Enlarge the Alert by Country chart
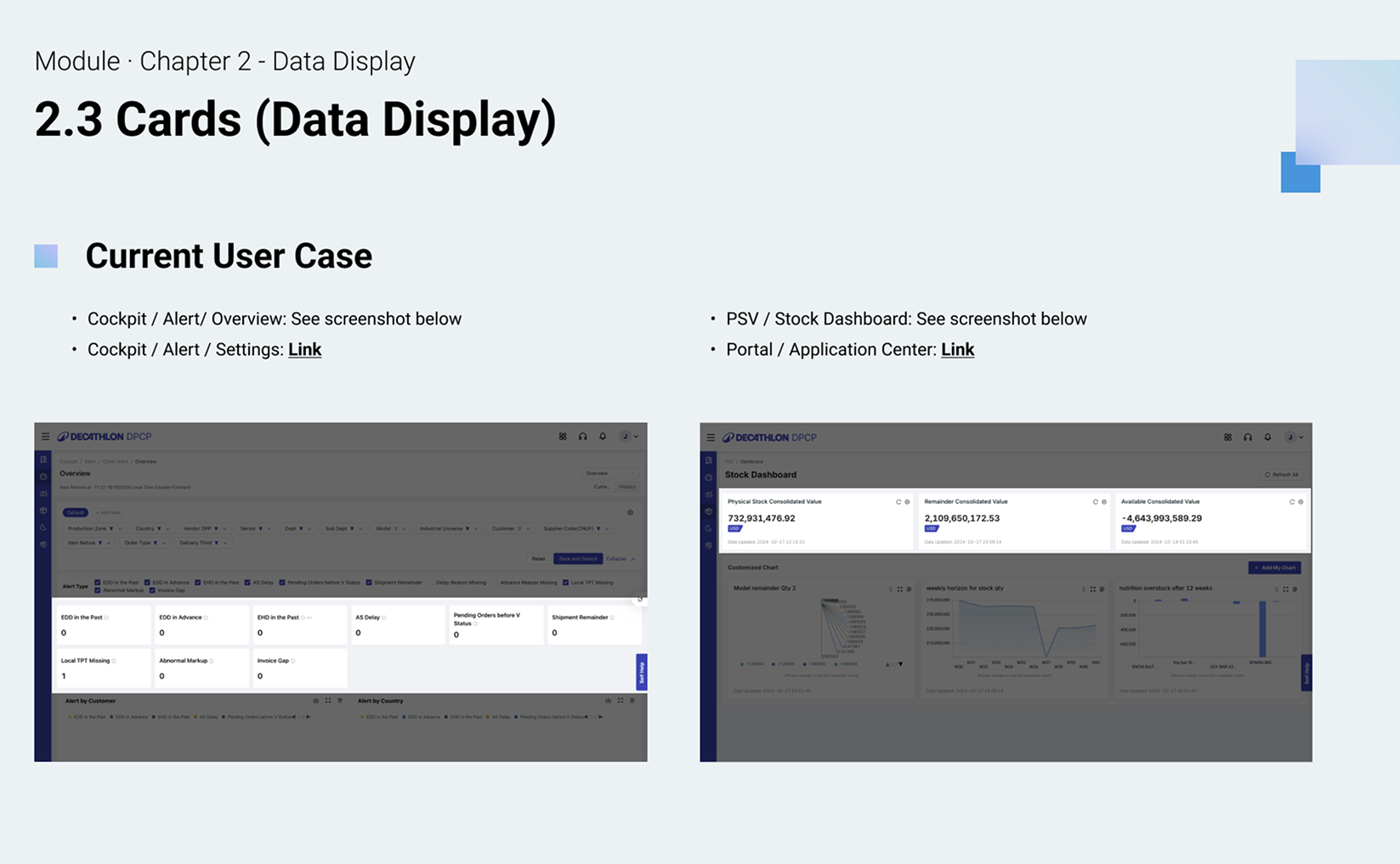Viewport: 1400px width, 864px height. (x=621, y=701)
